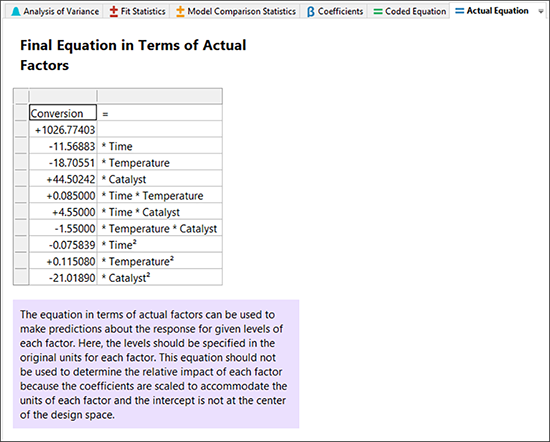Click the Analysis of Variance bell-curve icon
The image size is (550, 442).
(16, 12)
